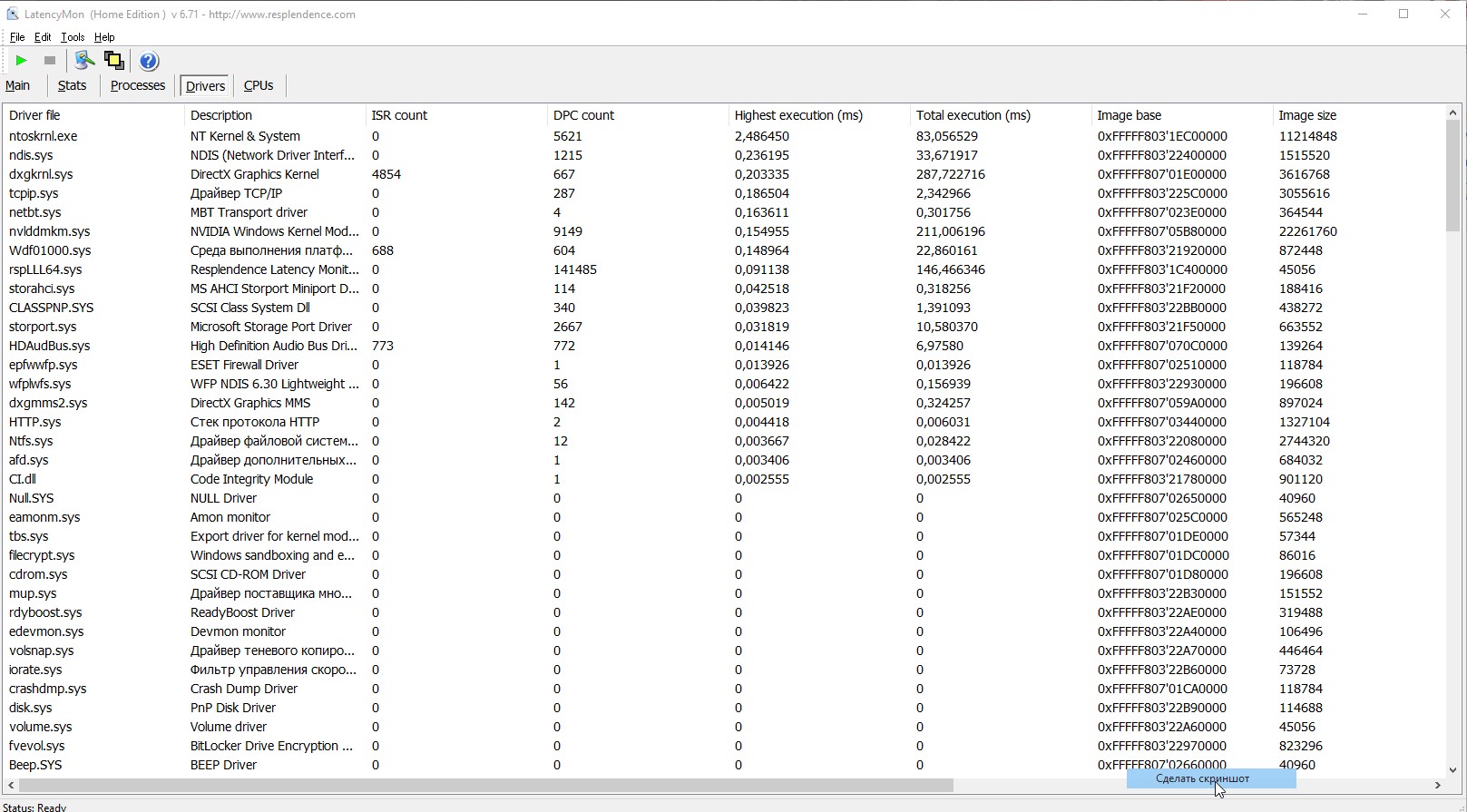This screenshot has height=812, width=1467.
Task: Select the epfwwfp.sys driver row
Action: click(724, 365)
